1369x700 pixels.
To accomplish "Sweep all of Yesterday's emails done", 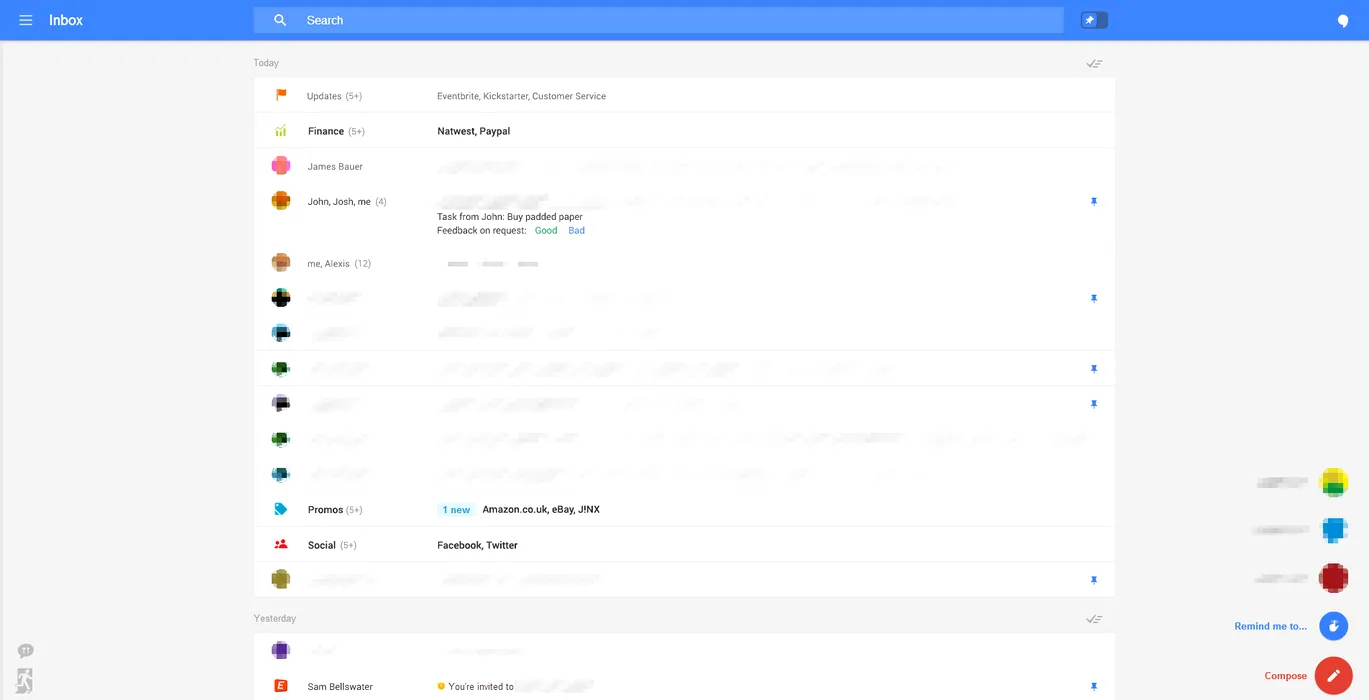I will (1094, 619).
